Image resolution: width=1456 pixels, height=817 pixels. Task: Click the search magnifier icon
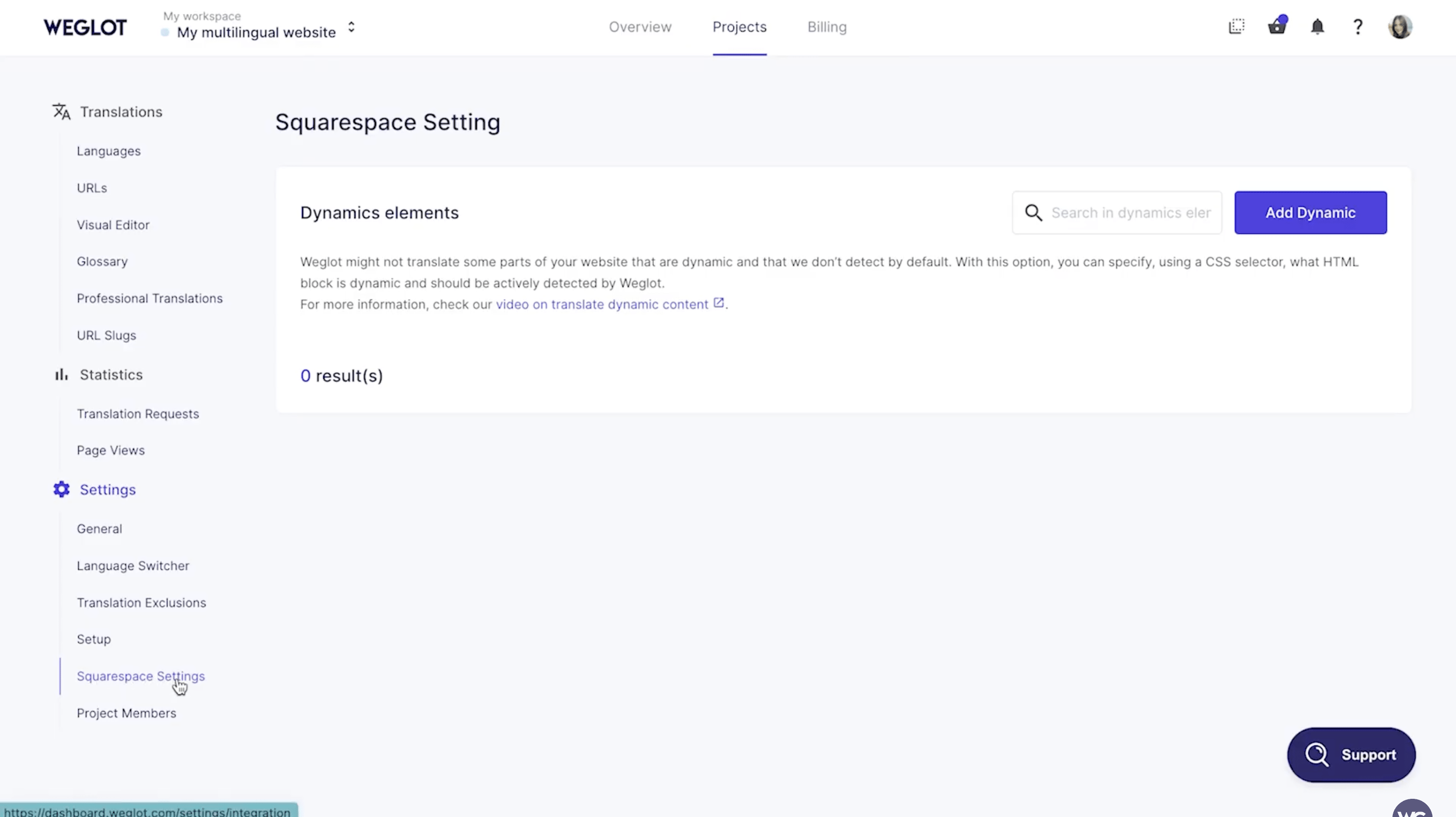coord(1033,212)
